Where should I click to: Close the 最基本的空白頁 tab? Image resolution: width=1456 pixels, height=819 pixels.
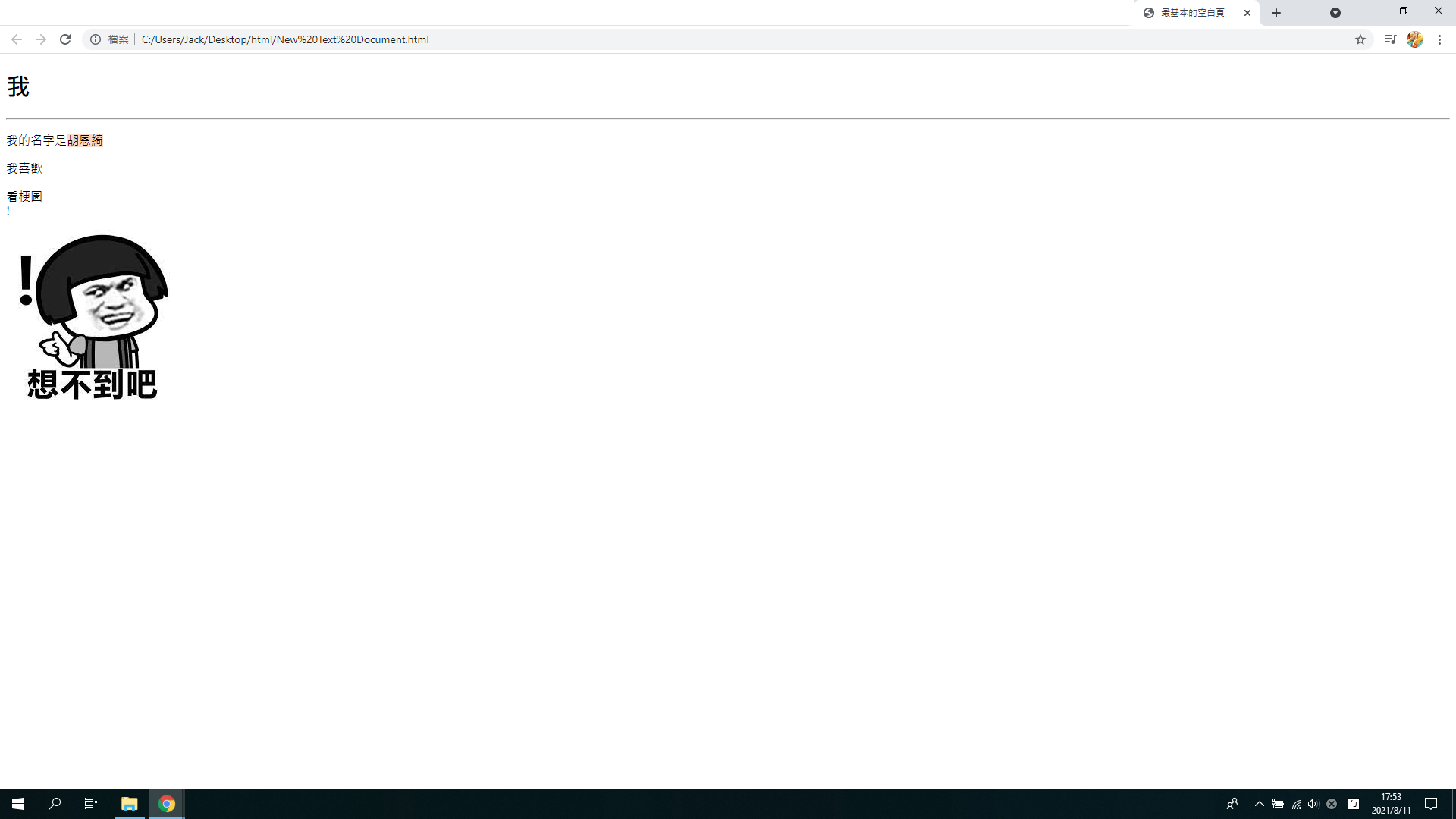coord(1247,13)
